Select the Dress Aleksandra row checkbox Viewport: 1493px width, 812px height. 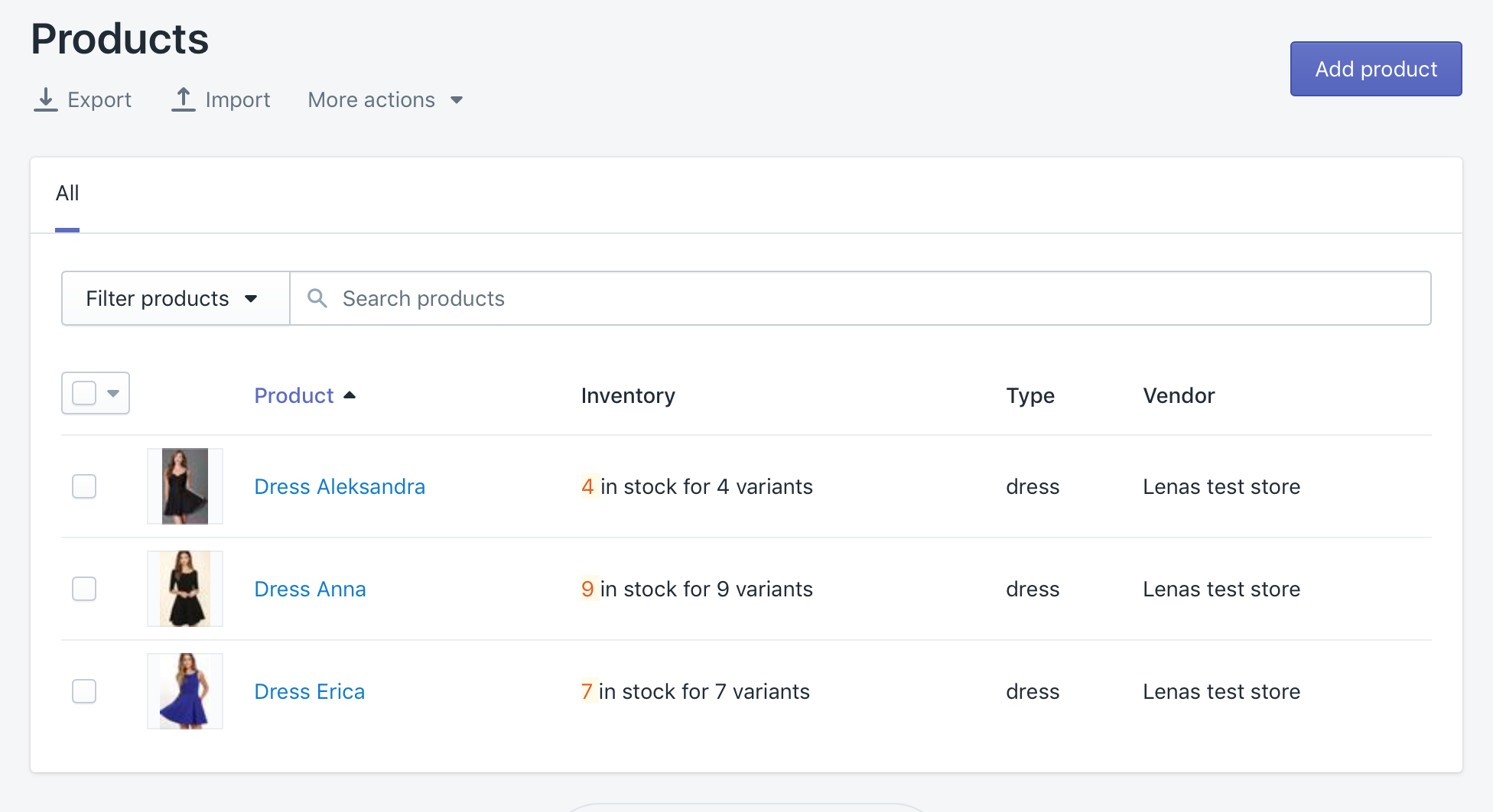[x=84, y=486]
